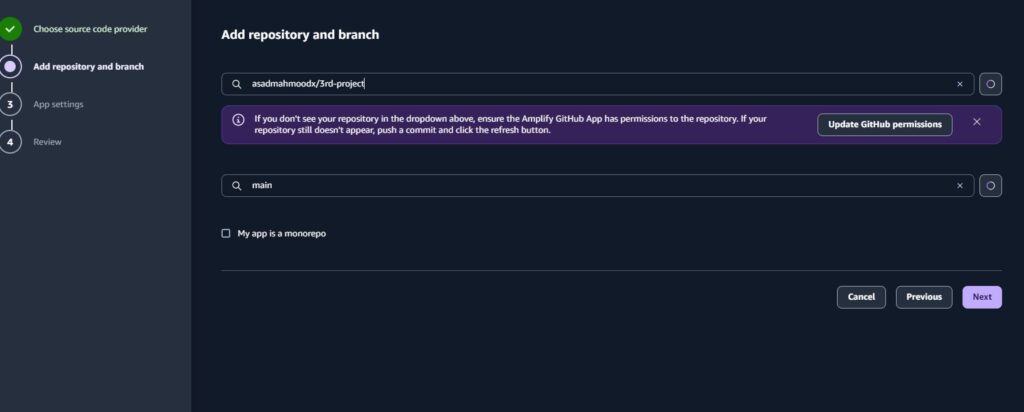Click Update GitHub permissions button
1024x412 pixels.
coord(885,124)
